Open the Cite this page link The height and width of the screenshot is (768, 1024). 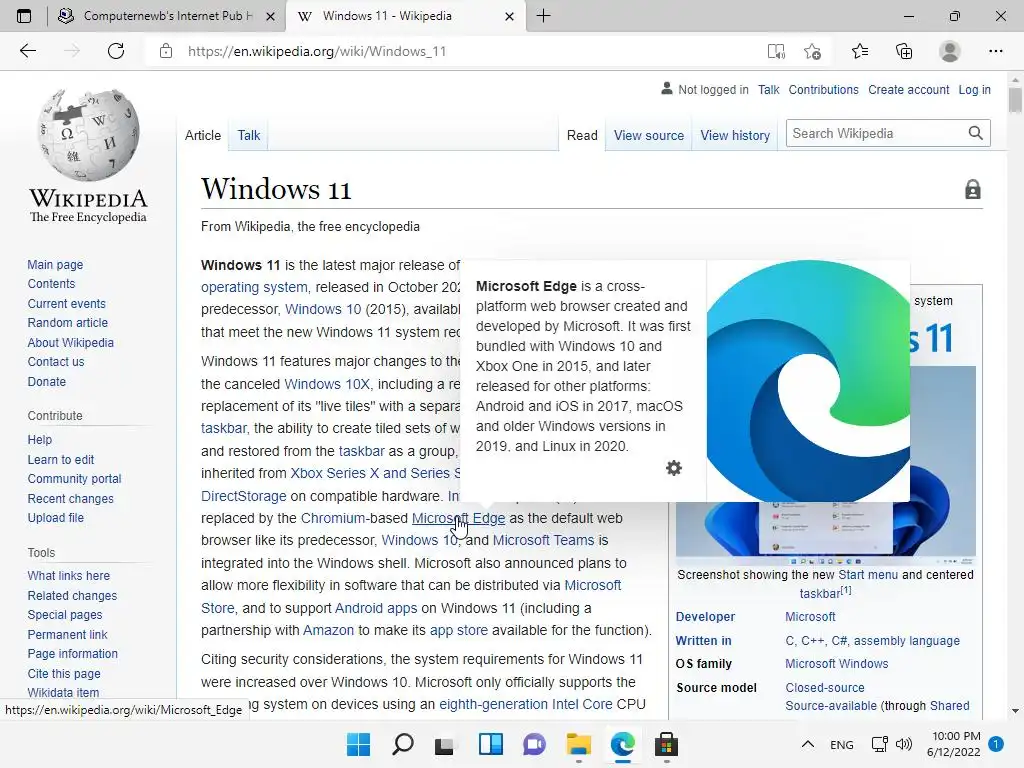coord(64,673)
